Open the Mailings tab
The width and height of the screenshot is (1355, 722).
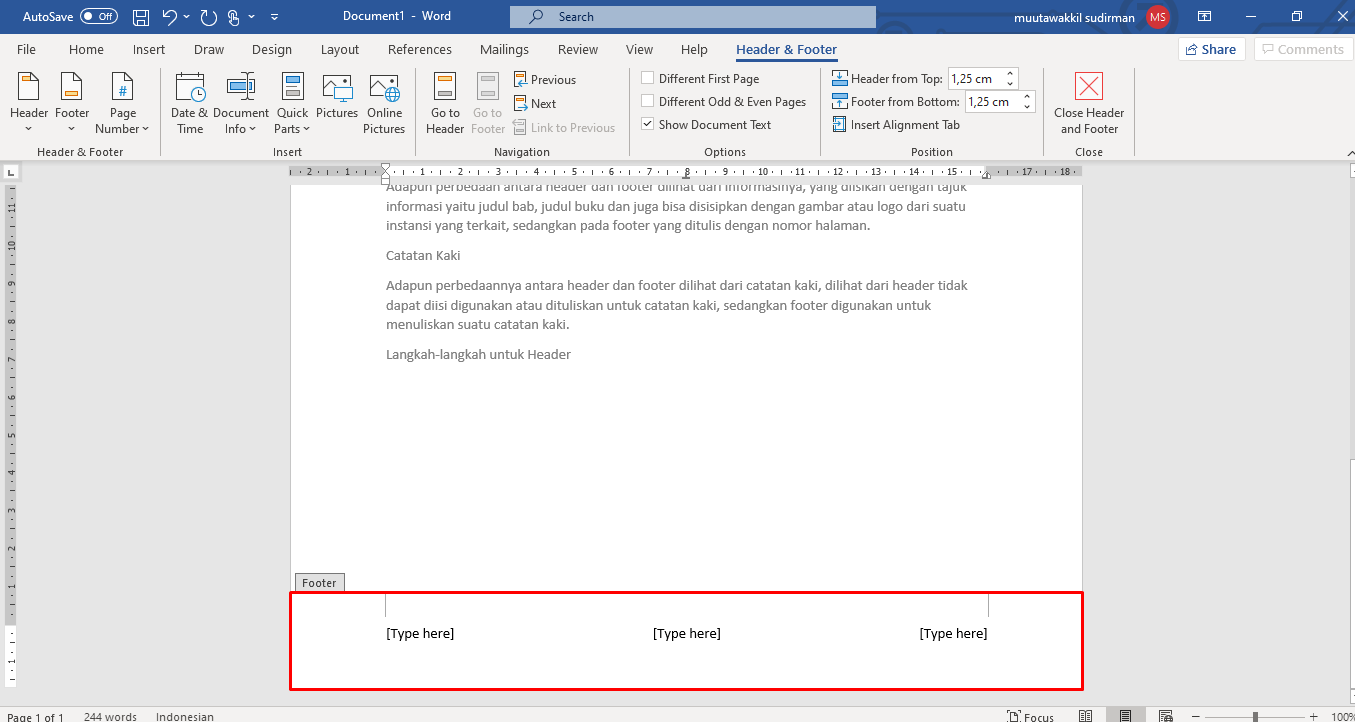point(504,49)
